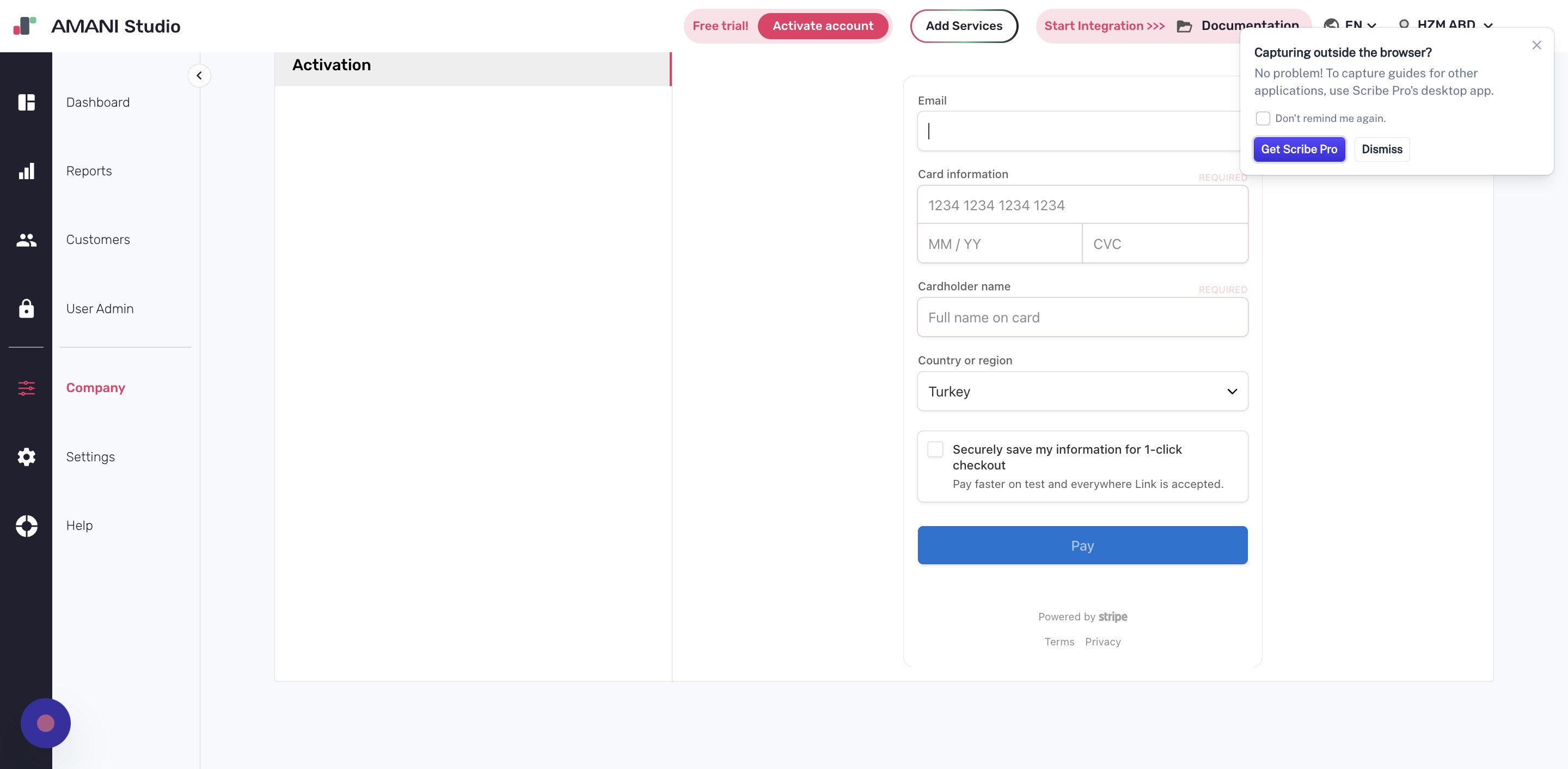This screenshot has width=1568, height=769.
Task: Open Settings via the gear icon
Action: [26, 456]
